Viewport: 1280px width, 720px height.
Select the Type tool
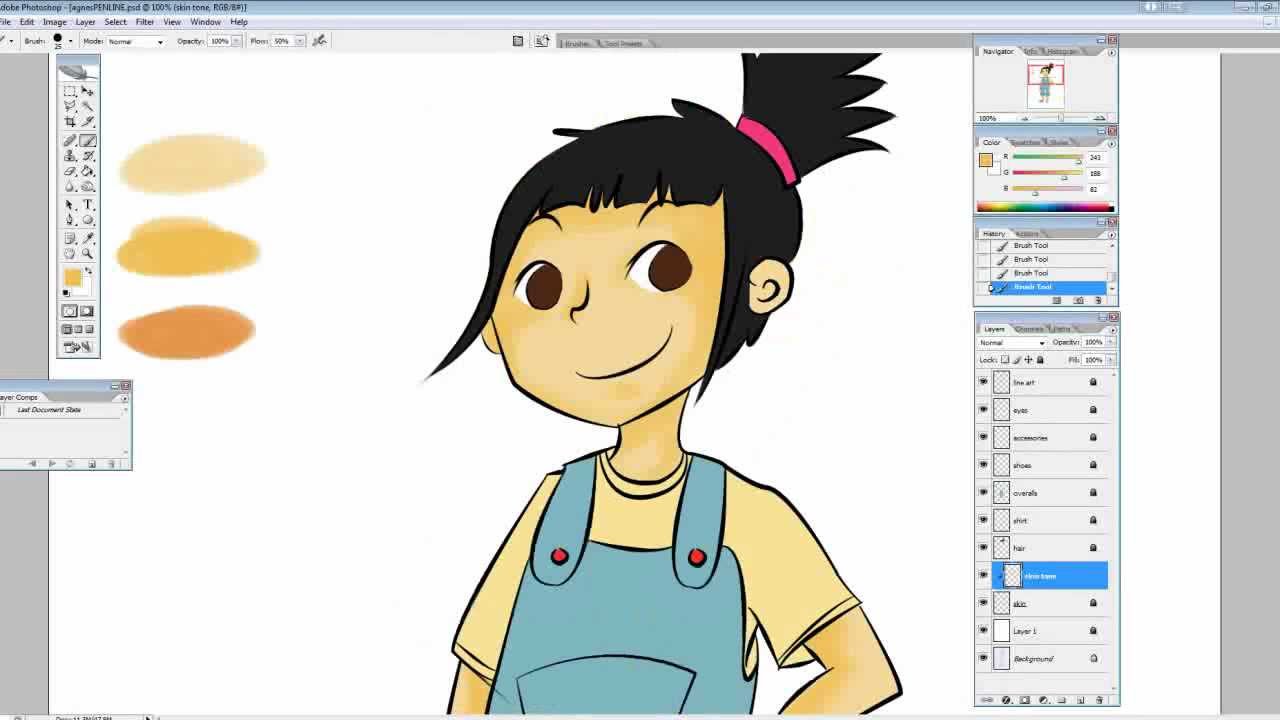click(88, 204)
